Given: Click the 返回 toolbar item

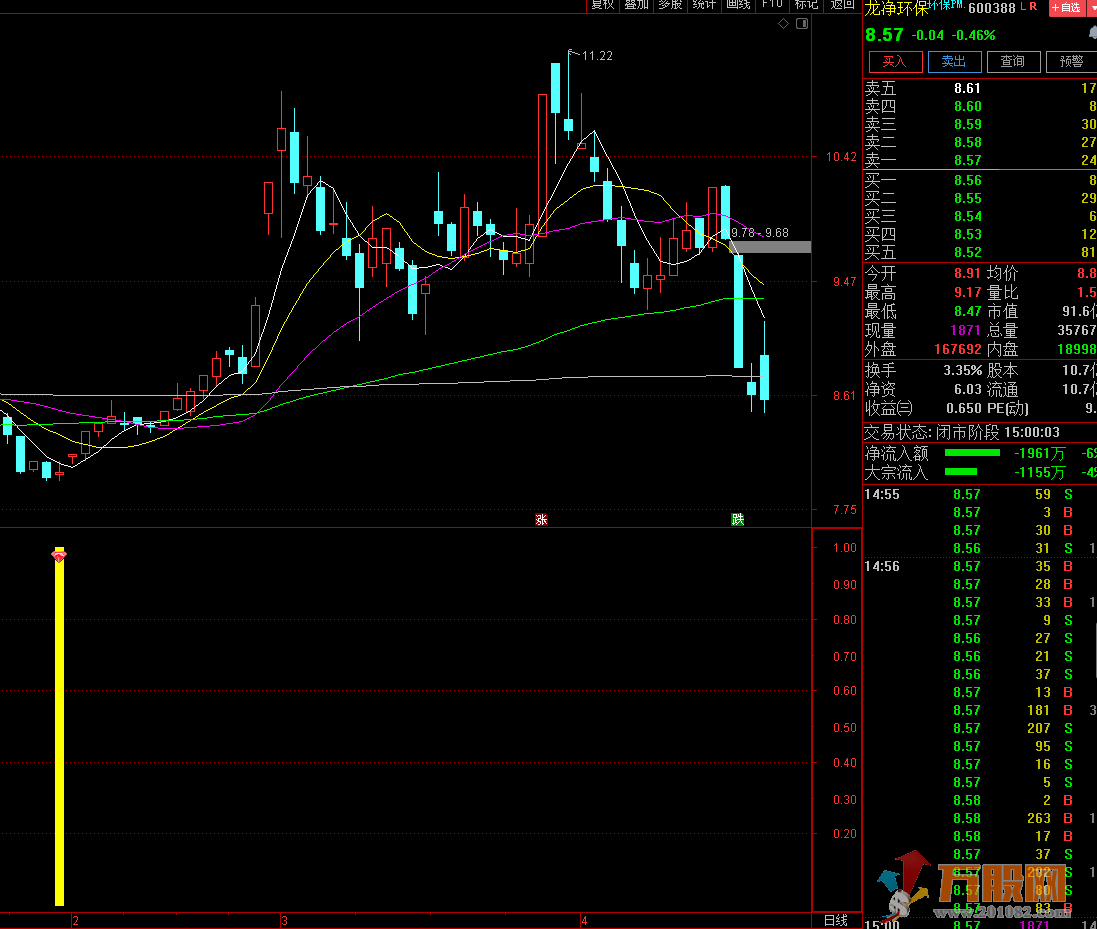Looking at the screenshot, I should [842, 5].
